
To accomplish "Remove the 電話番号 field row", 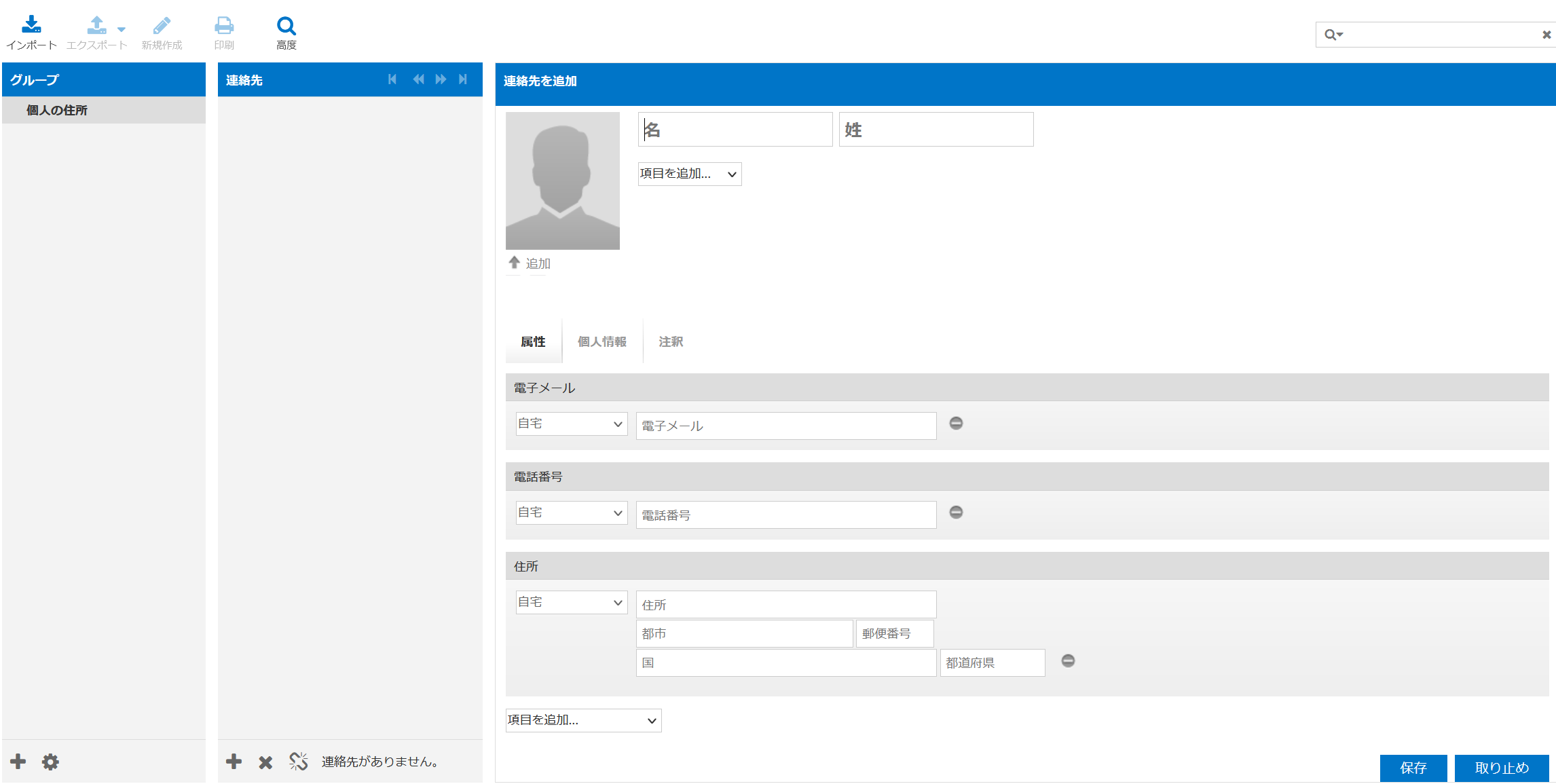I will coord(956,512).
